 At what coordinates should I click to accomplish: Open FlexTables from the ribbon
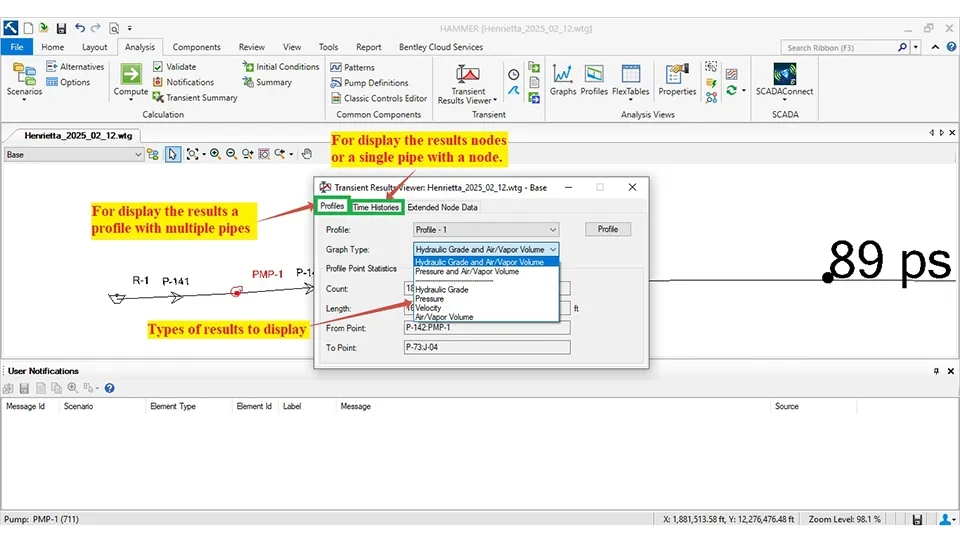(x=630, y=79)
